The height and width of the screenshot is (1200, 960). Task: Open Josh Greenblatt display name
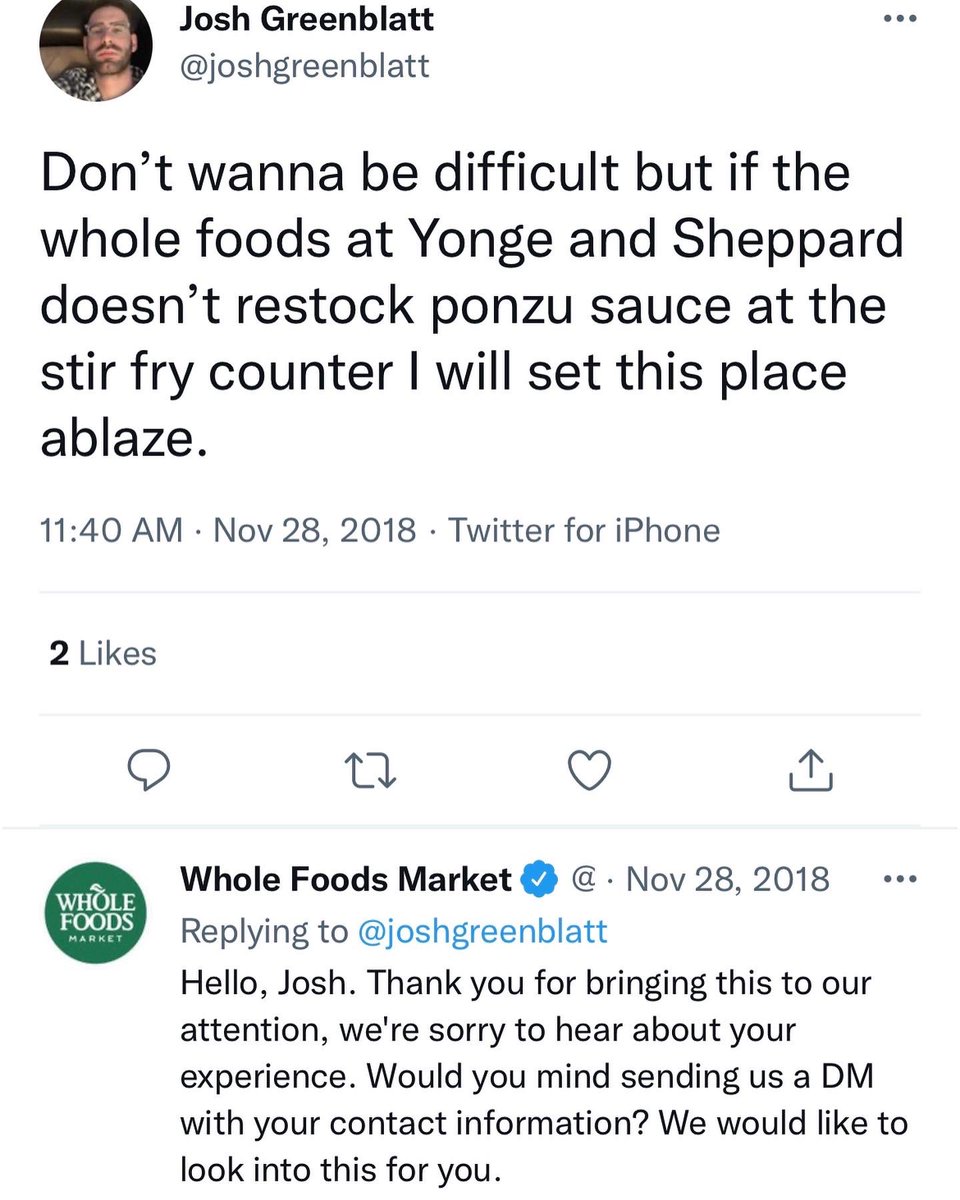click(306, 18)
